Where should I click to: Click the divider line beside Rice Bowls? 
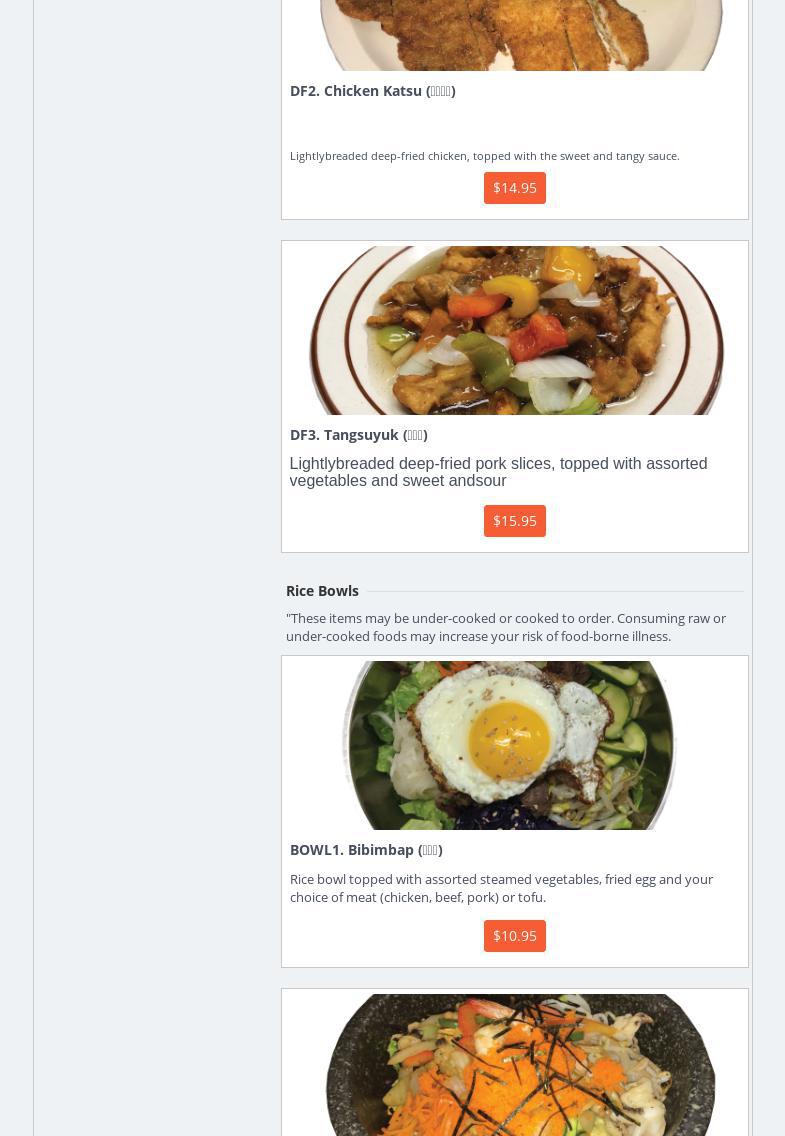[x=550, y=591]
